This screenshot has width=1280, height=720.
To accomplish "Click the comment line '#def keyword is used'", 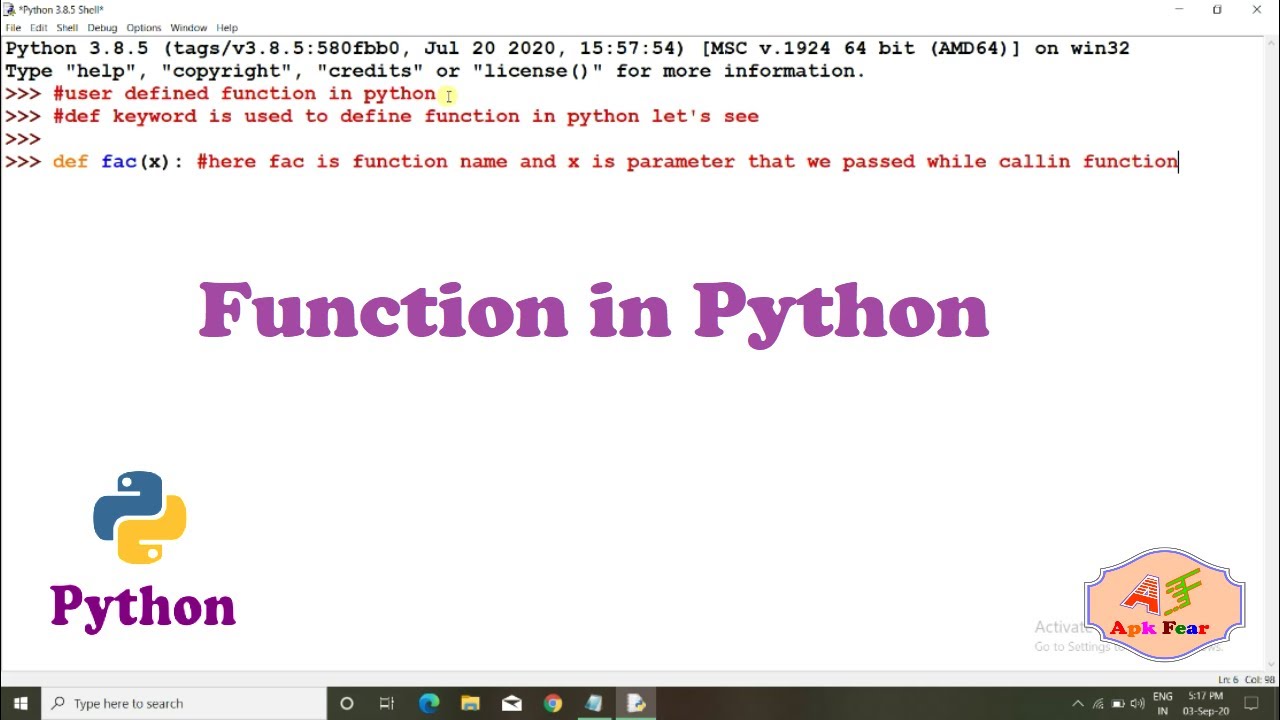I will tap(406, 116).
